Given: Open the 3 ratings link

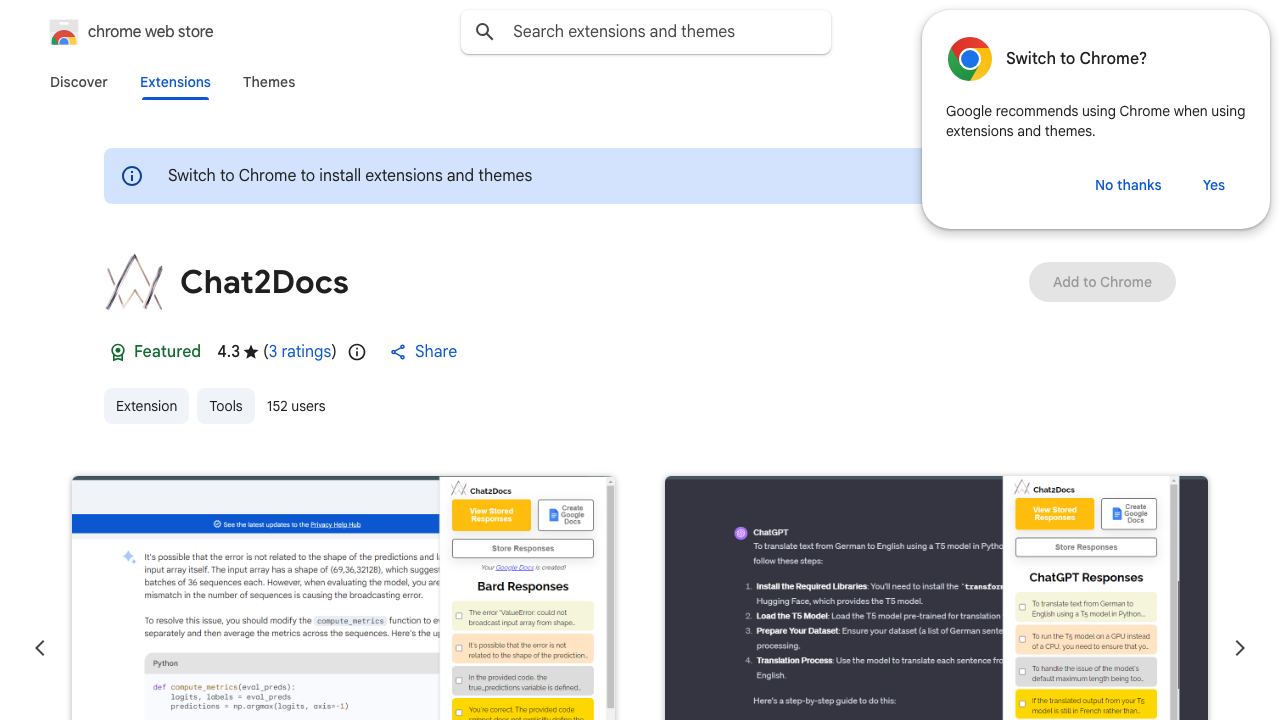Looking at the screenshot, I should [300, 351].
